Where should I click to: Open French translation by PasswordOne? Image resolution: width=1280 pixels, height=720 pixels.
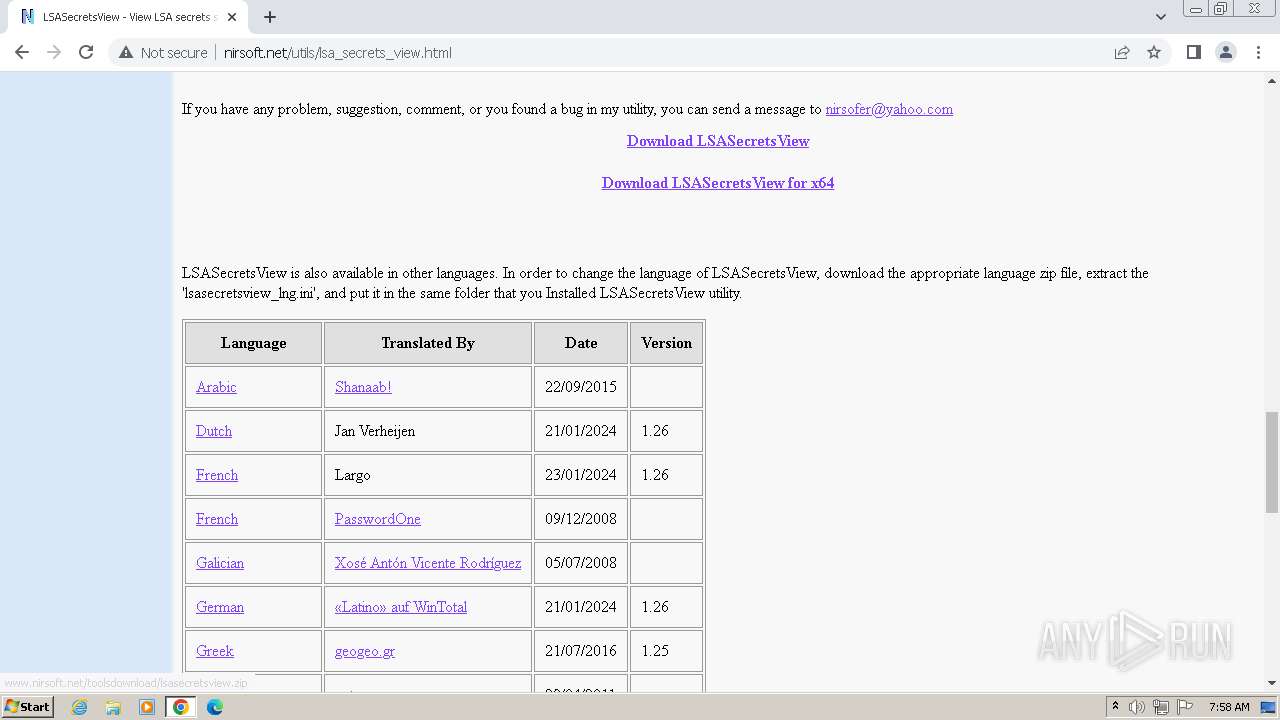point(217,519)
